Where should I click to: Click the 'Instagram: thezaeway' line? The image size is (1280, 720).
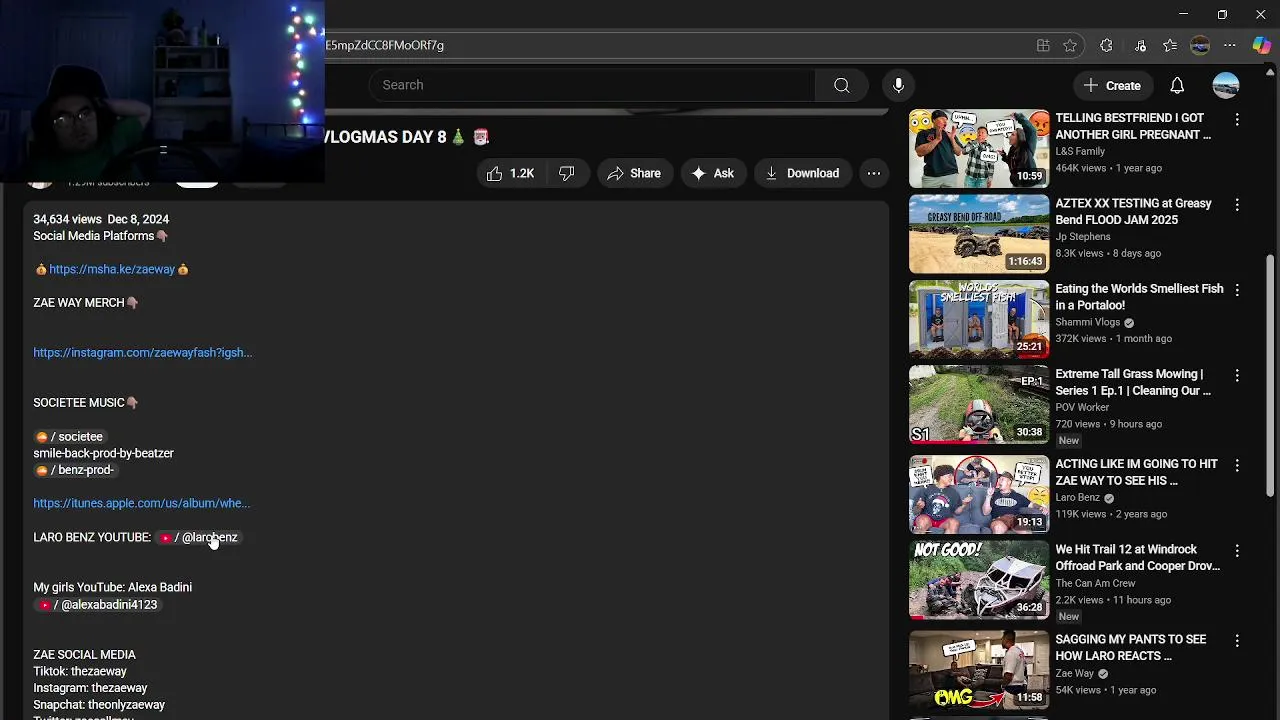90,688
